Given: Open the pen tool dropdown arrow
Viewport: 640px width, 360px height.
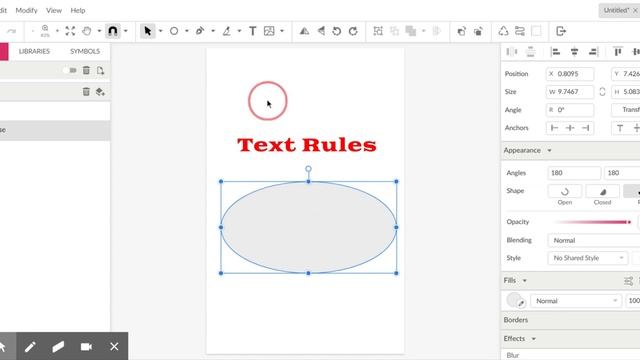Looking at the screenshot, I should click(213, 31).
